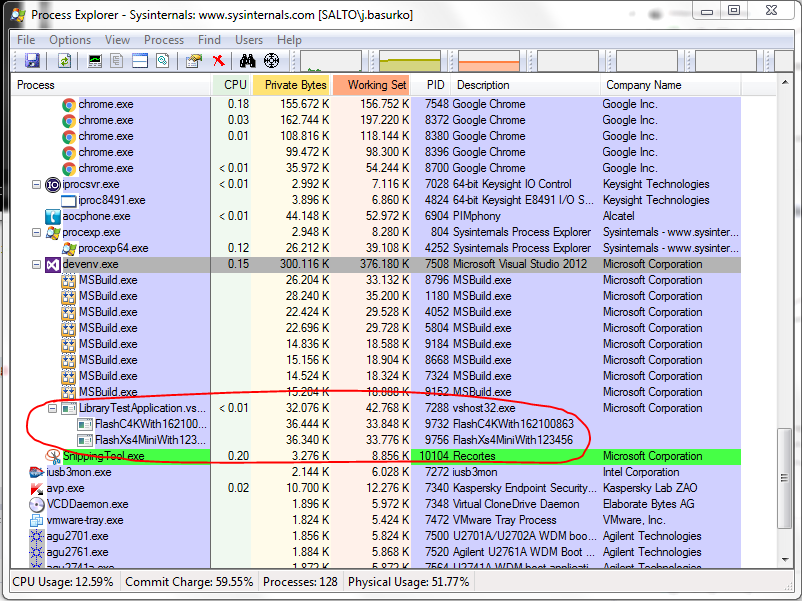
Task: Select the FlashC4KWith162100... process row
Action: pyautogui.click(x=376, y=424)
